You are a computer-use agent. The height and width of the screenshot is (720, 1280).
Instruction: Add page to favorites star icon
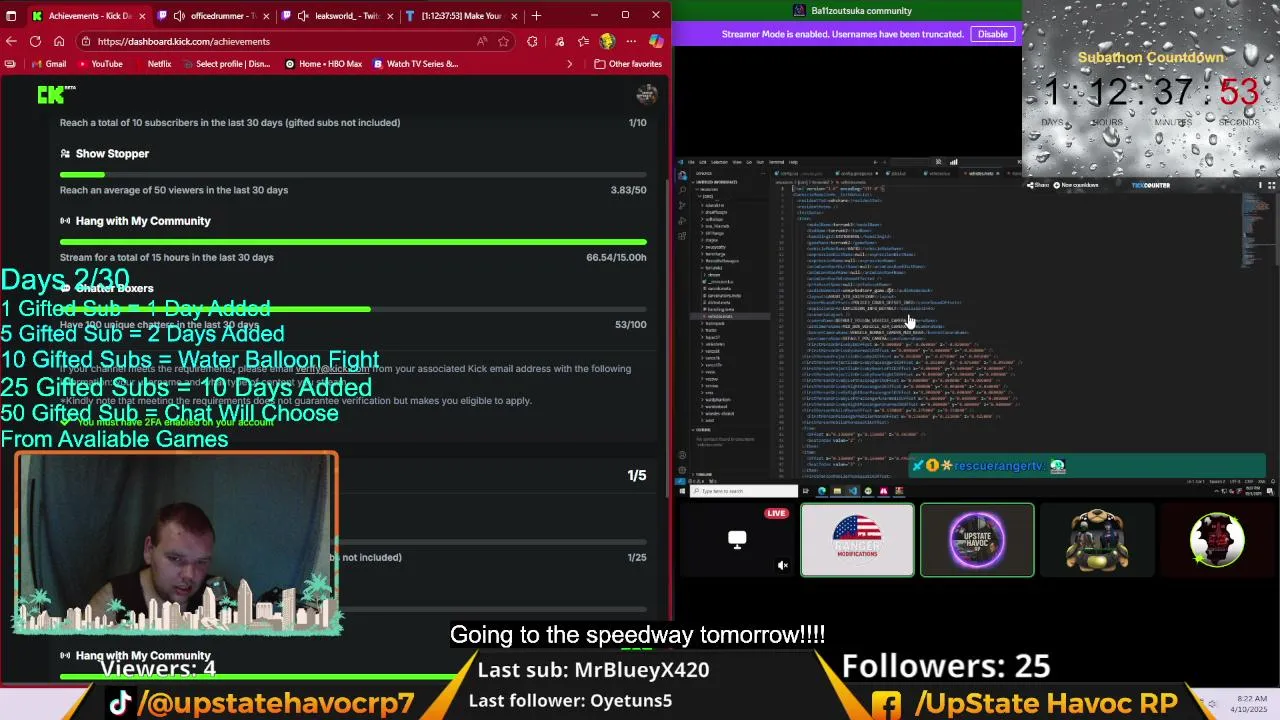[x=503, y=41]
